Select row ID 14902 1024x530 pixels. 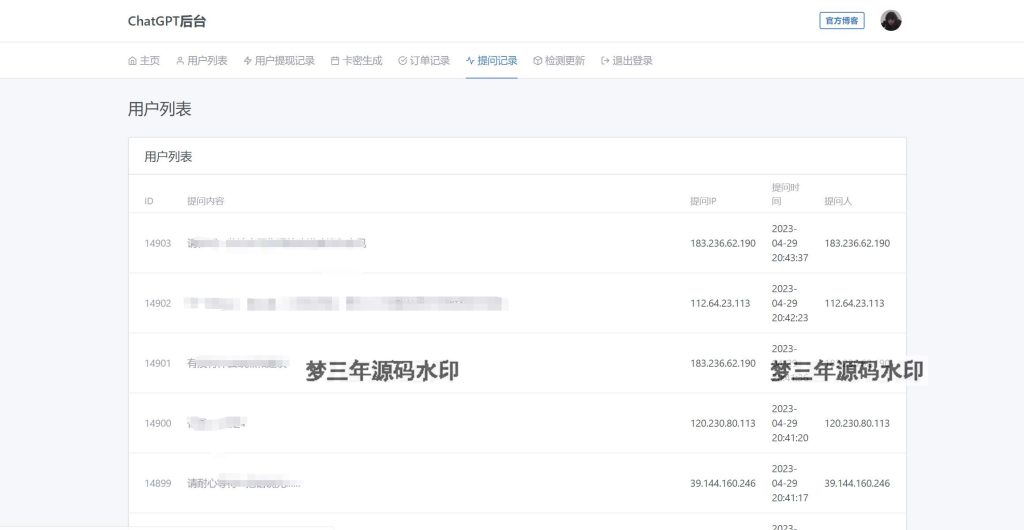click(x=157, y=304)
